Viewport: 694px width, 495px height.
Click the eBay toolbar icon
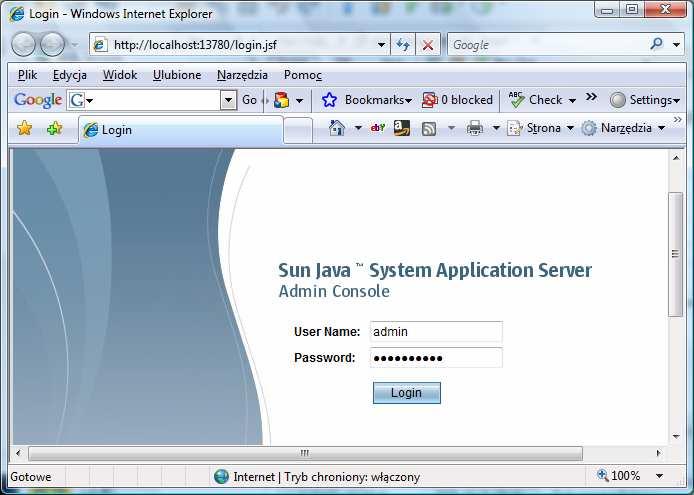[x=378, y=128]
